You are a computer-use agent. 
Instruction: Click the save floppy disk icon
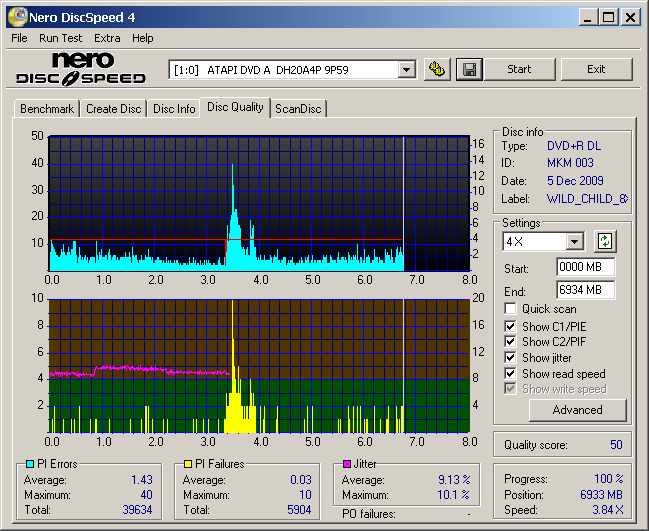469,69
